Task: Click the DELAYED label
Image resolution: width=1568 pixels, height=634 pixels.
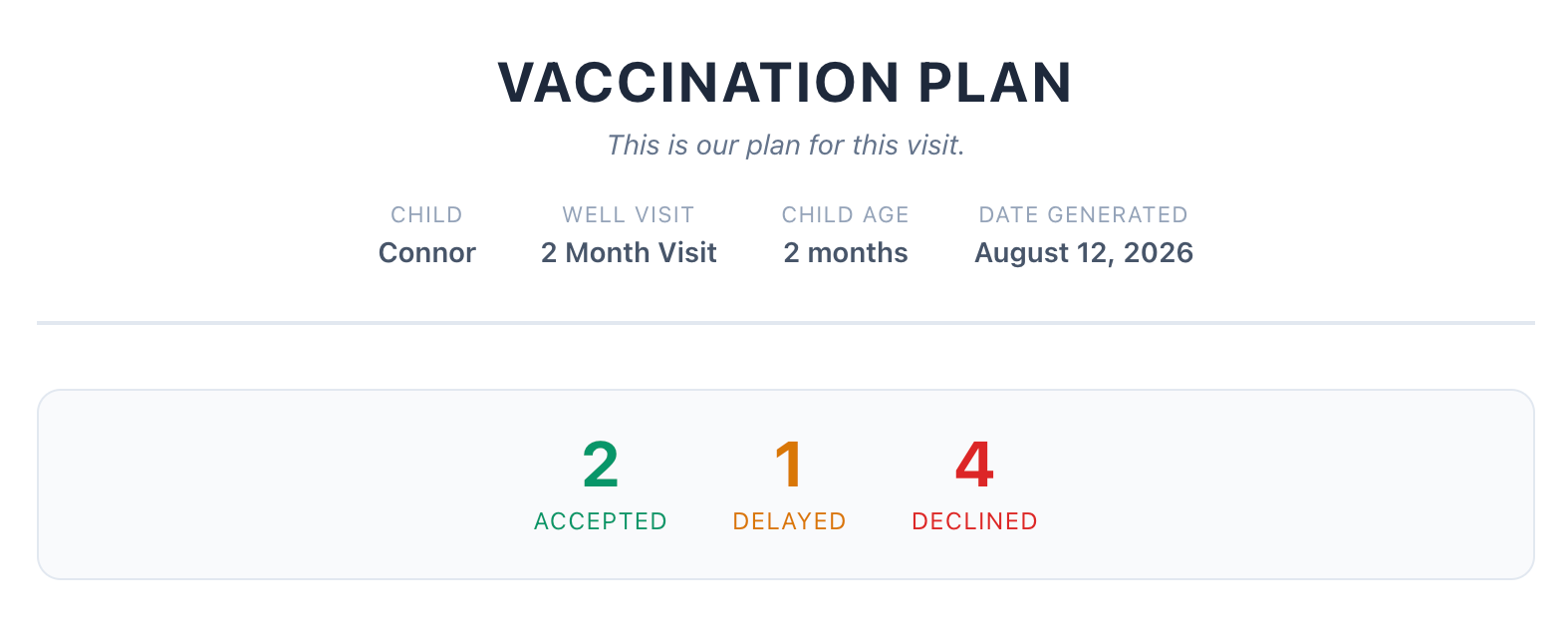Action: point(789,521)
